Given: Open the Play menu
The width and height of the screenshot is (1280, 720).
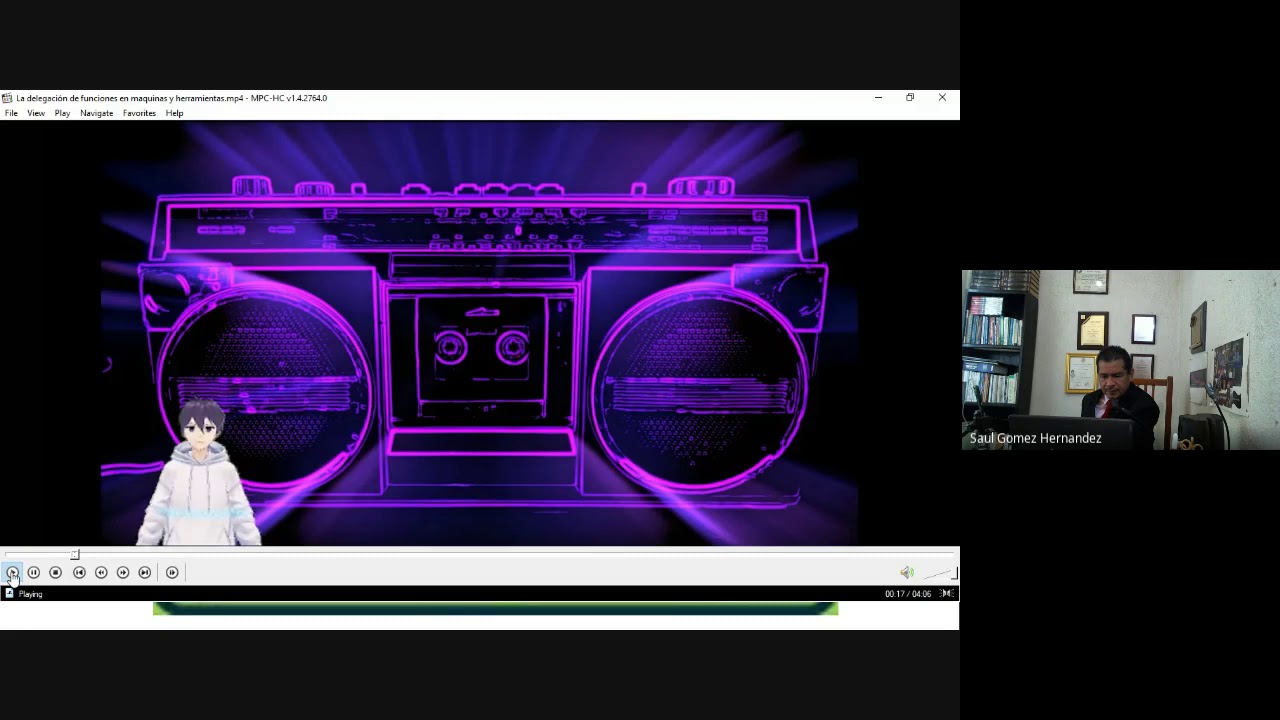Looking at the screenshot, I should click(62, 113).
